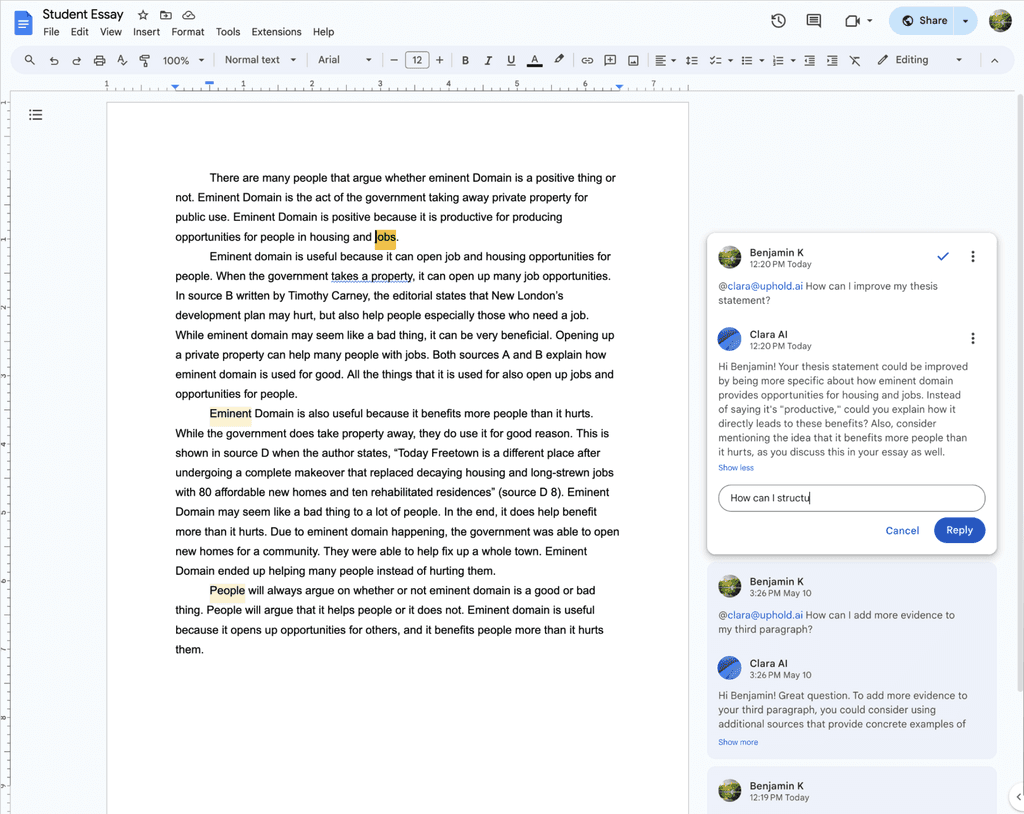The width and height of the screenshot is (1024, 814).
Task: Print the document
Action: [99, 60]
